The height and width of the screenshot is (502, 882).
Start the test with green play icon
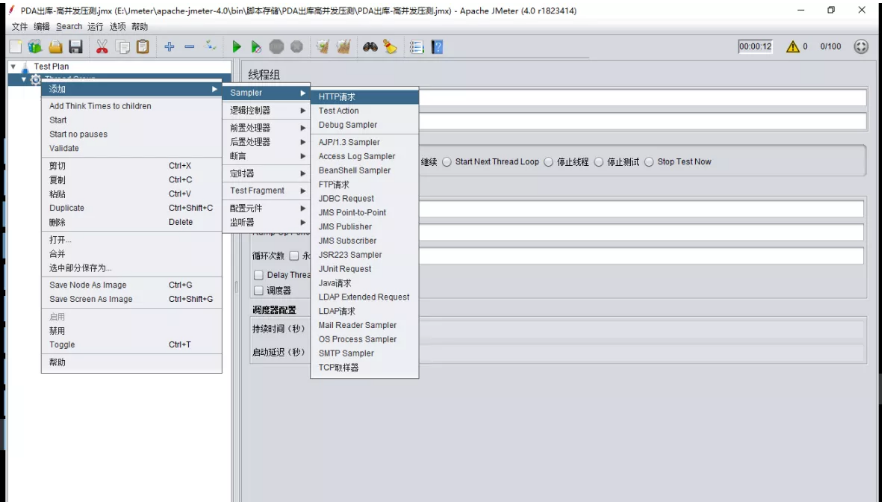tap(236, 47)
